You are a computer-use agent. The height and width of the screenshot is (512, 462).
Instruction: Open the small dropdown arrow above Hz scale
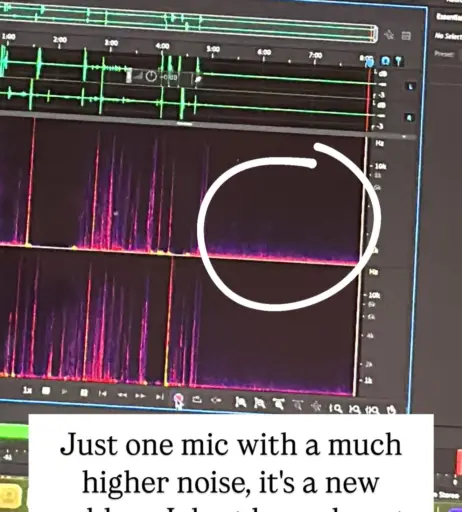point(404,137)
